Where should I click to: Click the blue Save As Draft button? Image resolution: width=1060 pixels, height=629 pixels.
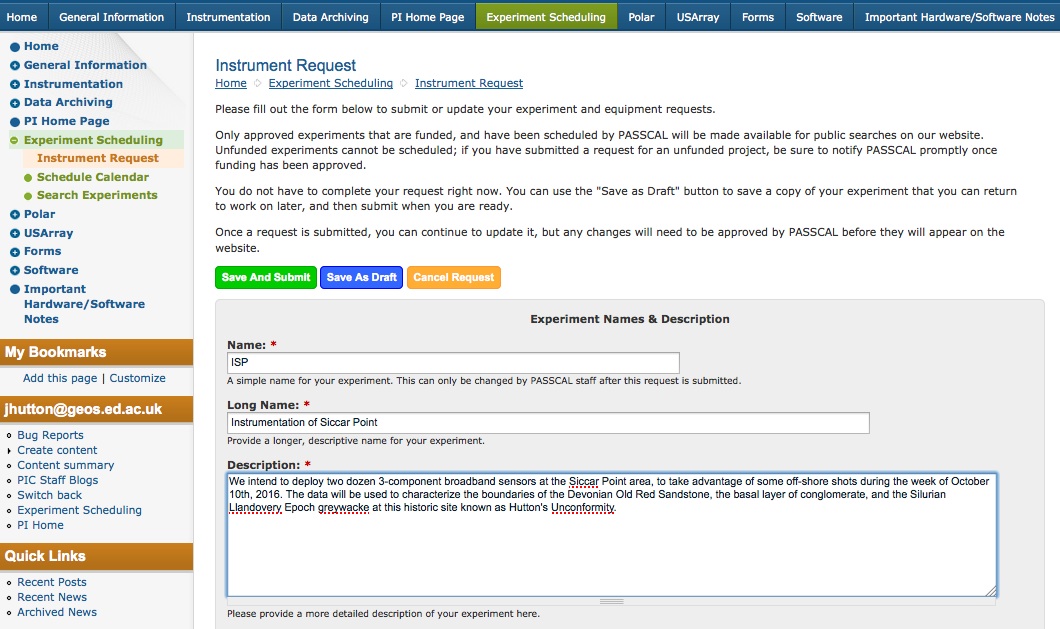(x=361, y=278)
